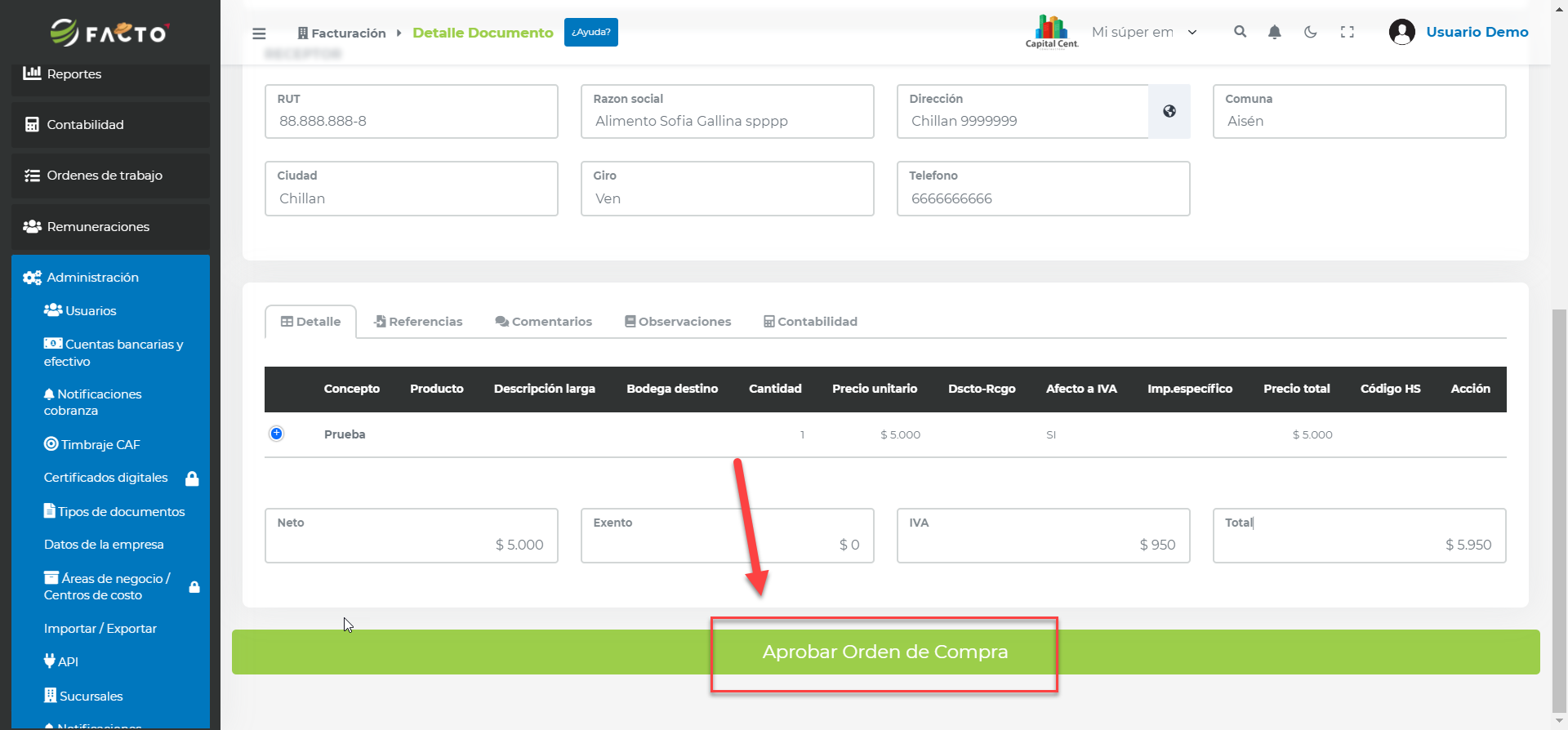
Task: Expand the Prueba row plus button
Action: (277, 434)
